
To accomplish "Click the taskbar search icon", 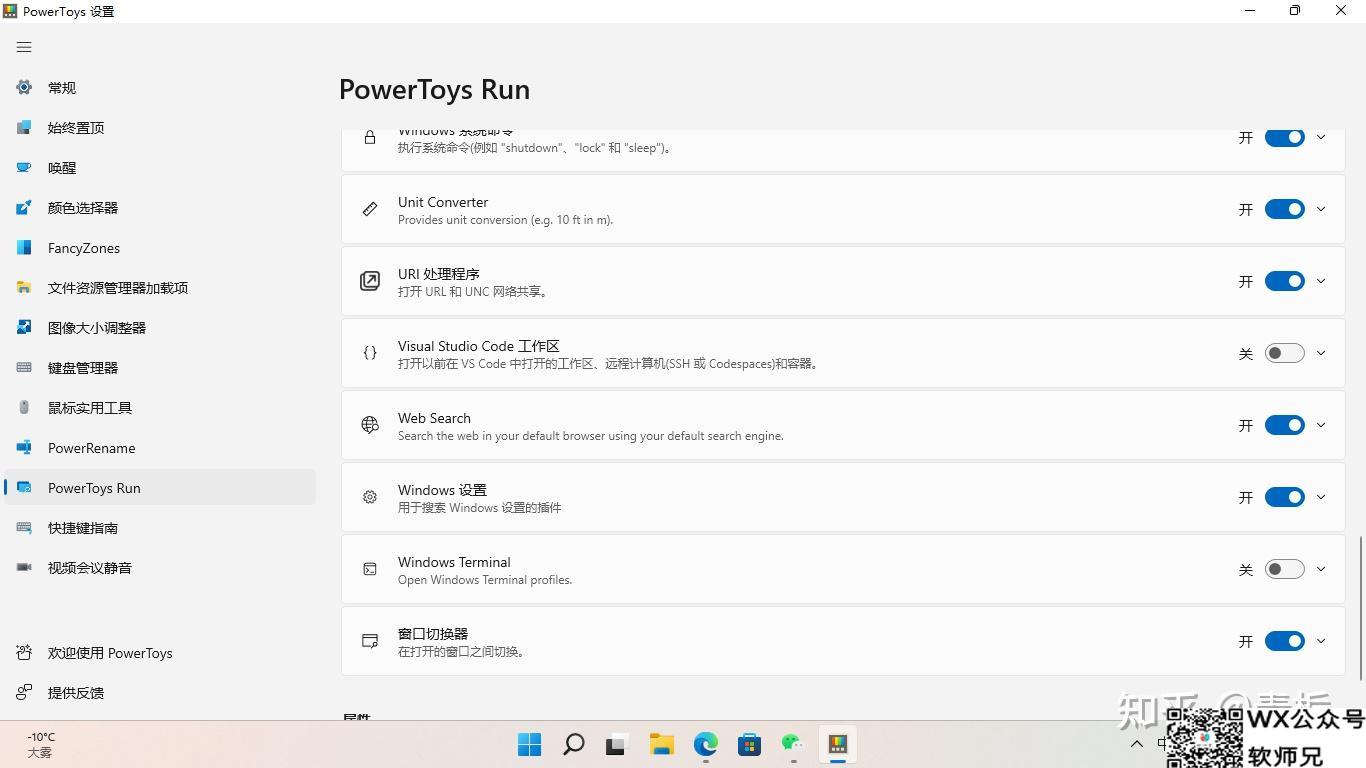I will click(x=573, y=744).
